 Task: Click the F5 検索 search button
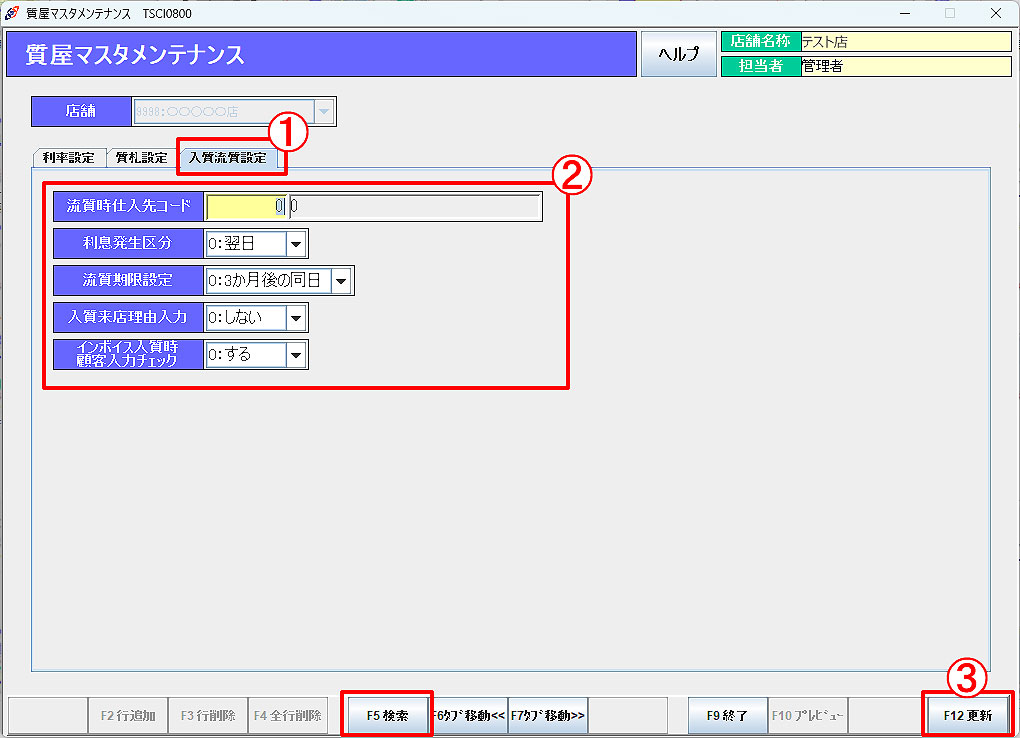click(388, 715)
